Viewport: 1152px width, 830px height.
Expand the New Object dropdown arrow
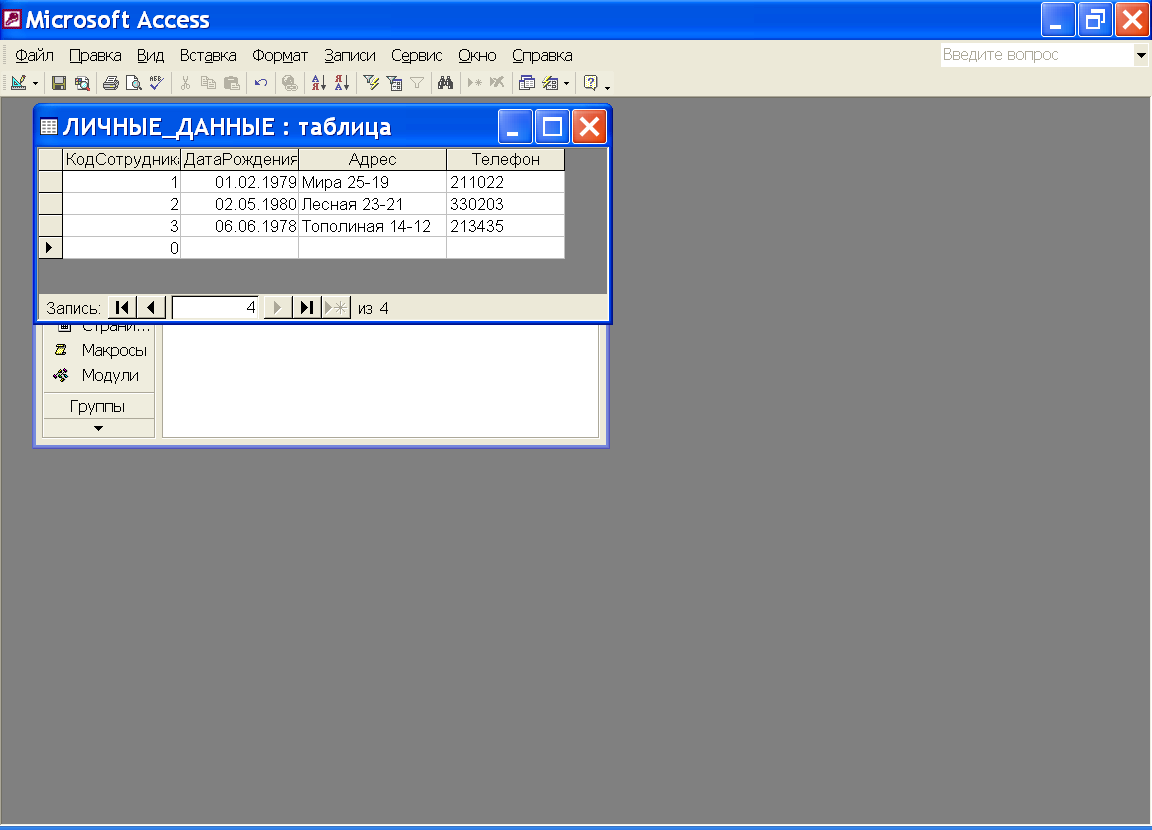[566, 84]
